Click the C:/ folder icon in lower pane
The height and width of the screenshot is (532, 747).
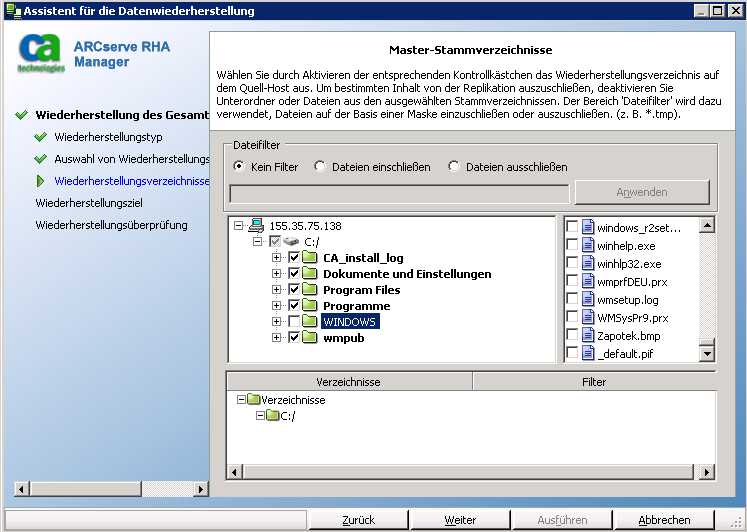click(273, 415)
